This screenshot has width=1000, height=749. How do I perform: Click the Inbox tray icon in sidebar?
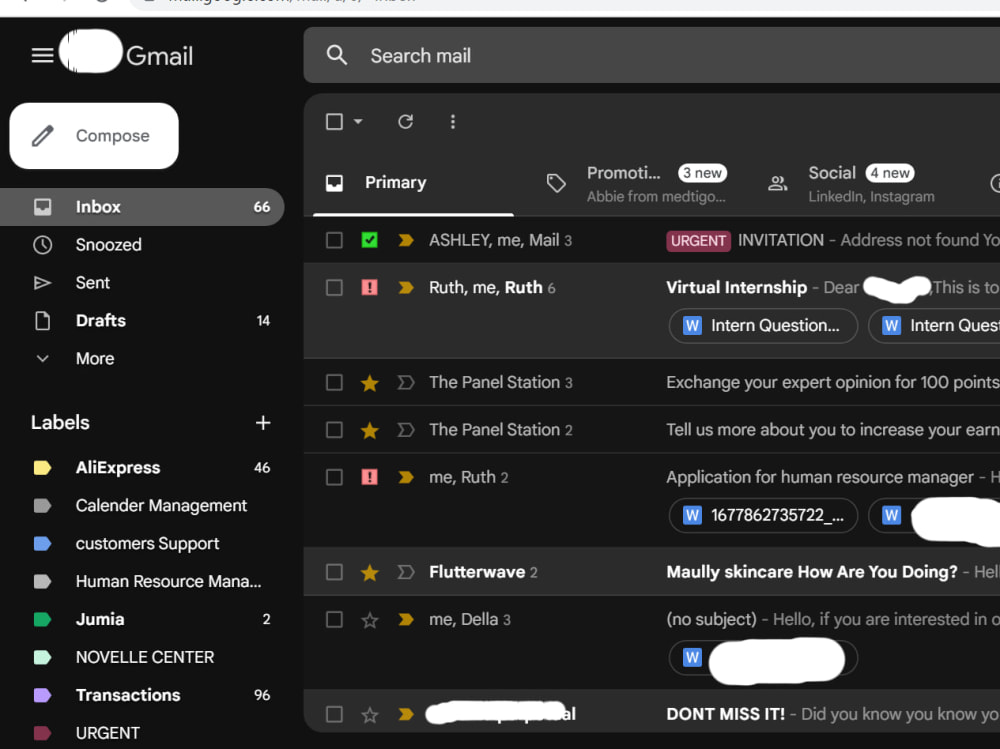point(43,207)
